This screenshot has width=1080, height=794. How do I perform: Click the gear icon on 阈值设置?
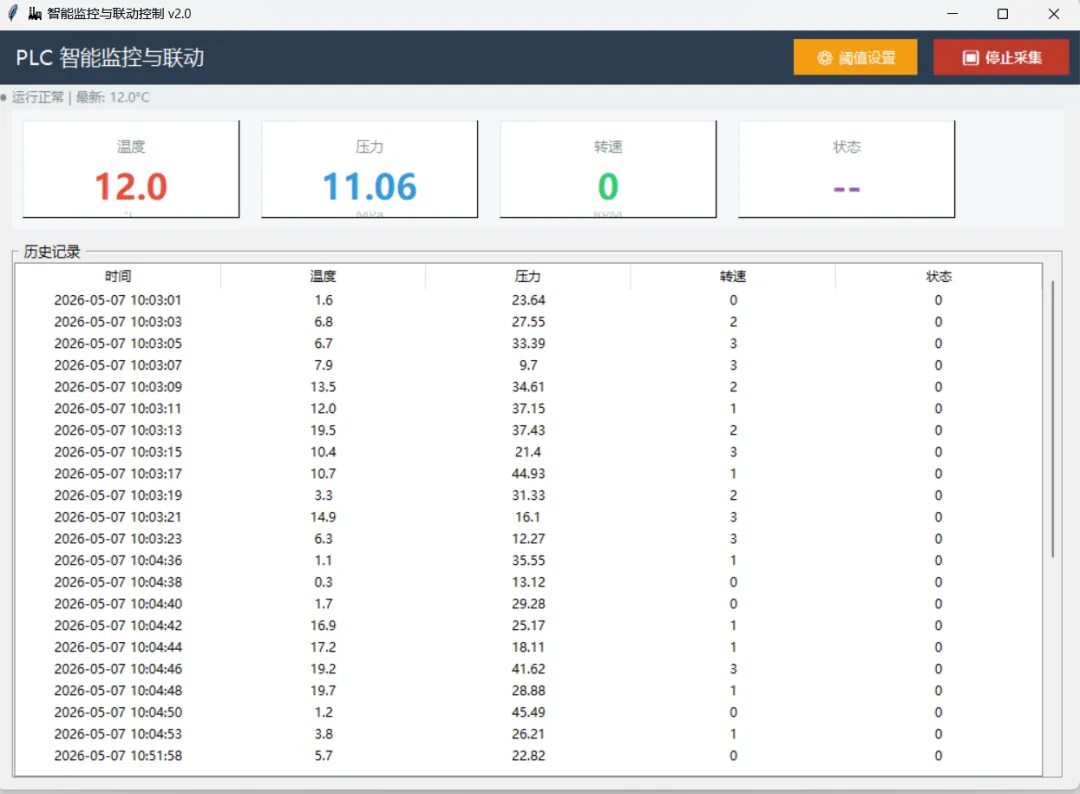tap(824, 58)
